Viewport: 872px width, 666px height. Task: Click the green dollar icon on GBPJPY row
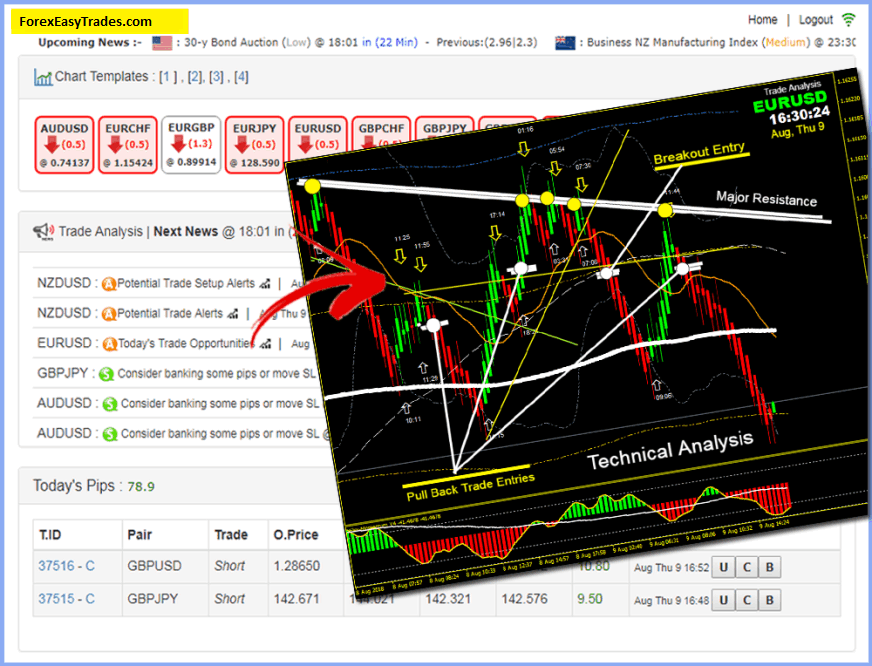coord(105,374)
